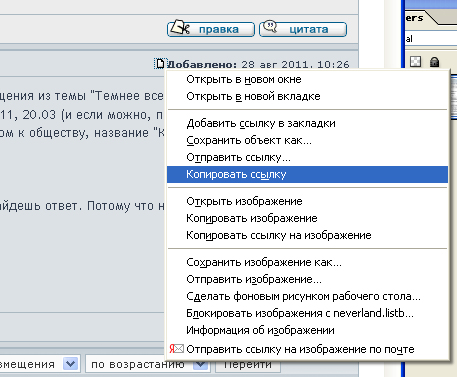The width and height of the screenshot is (457, 377).
Task: Select highlighted "Копировать ссылку" entry
Action: pos(307,174)
